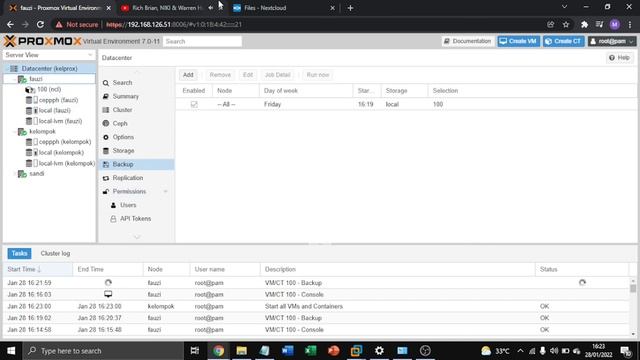Switch to the Cluster log tab
Viewport: 640px width, 360px height.
(55, 253)
